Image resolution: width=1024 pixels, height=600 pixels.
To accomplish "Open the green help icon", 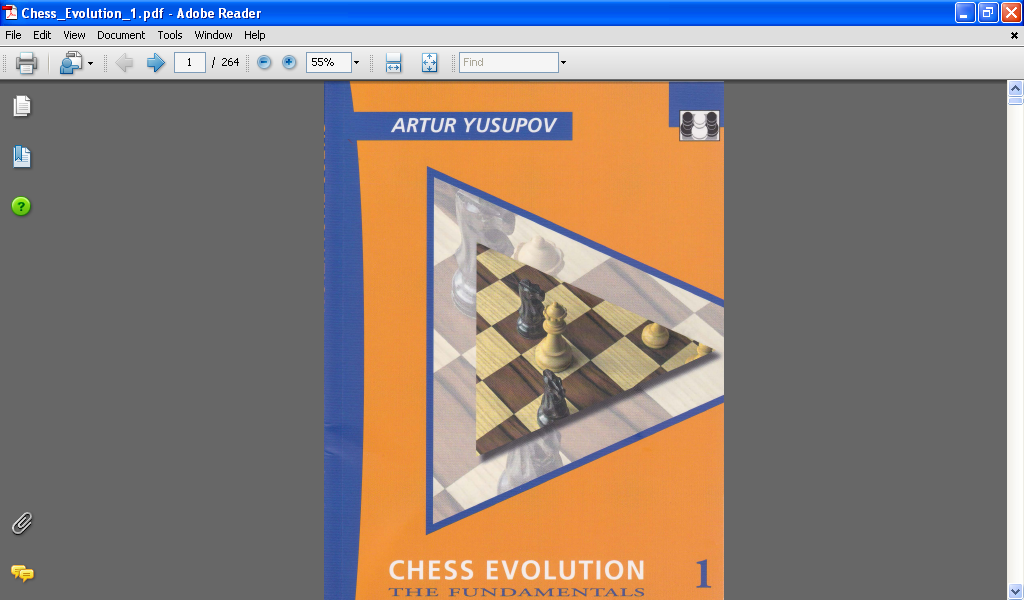I will click(21, 206).
